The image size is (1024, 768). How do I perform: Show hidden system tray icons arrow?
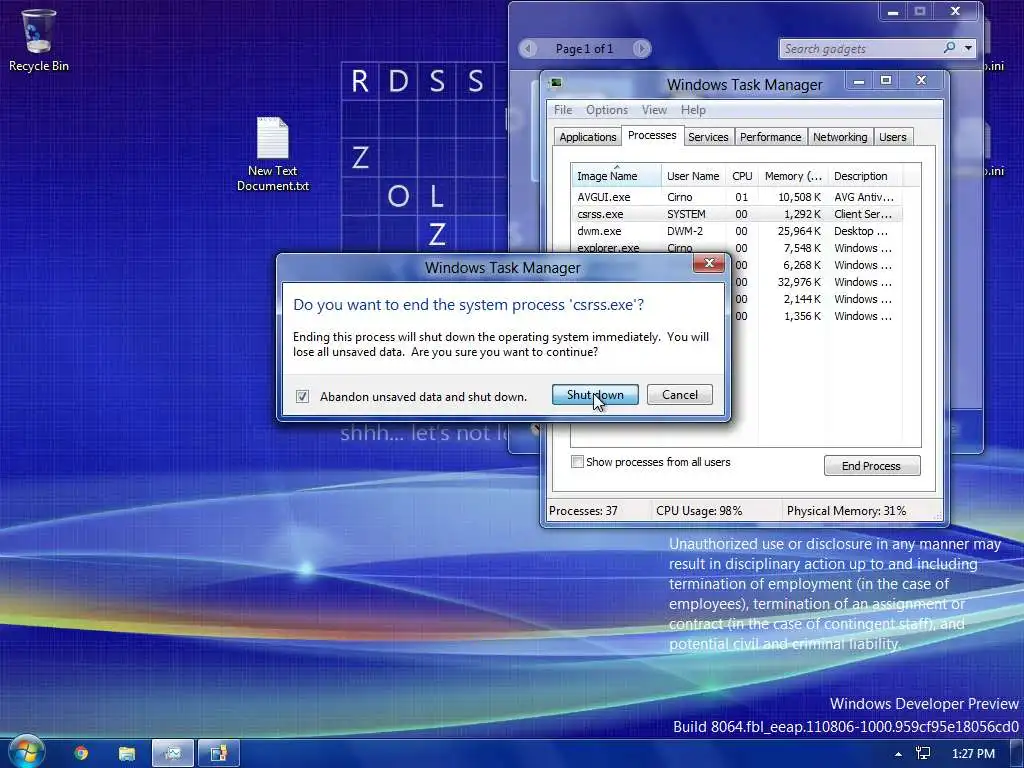tap(899, 754)
